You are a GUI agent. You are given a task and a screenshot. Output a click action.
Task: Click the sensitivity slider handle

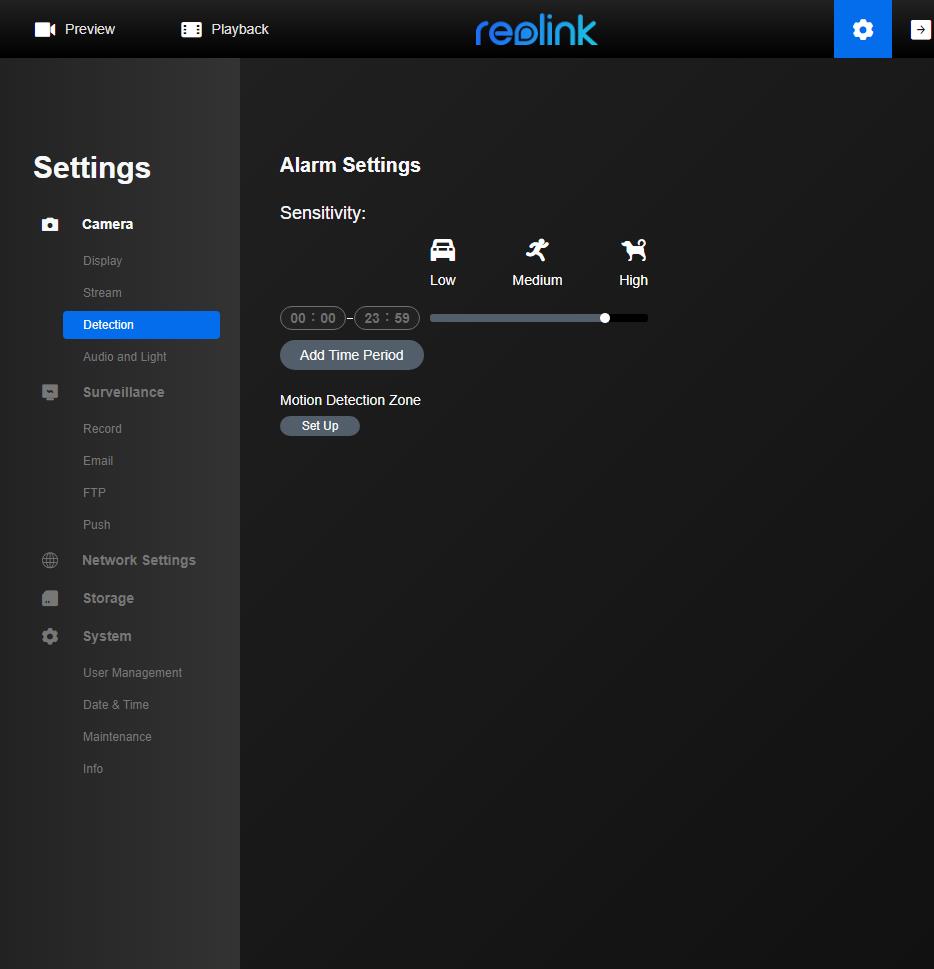click(605, 318)
